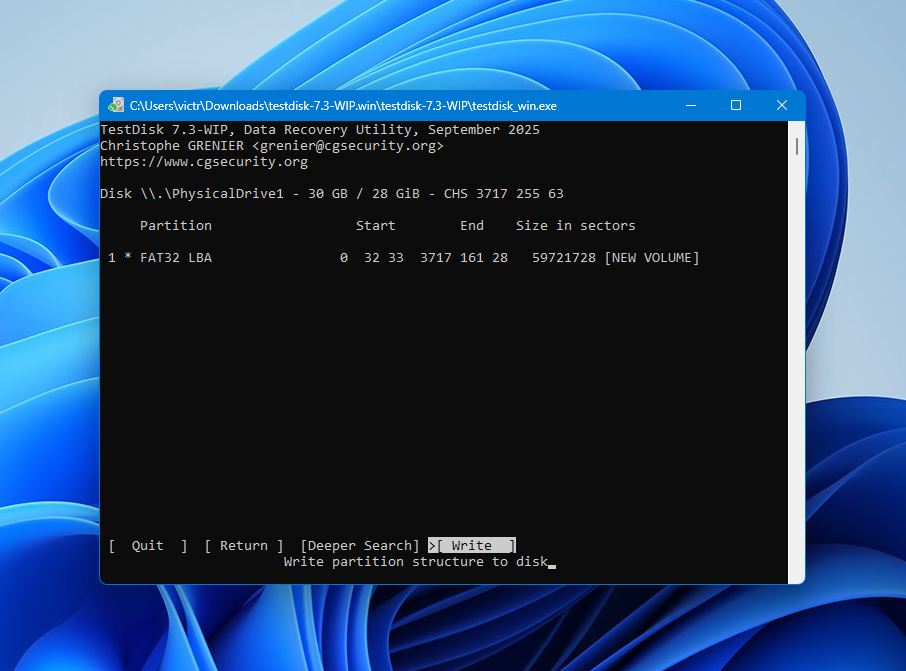The width and height of the screenshot is (906, 671).
Task: Close the TestDisk console window
Action: [782, 105]
